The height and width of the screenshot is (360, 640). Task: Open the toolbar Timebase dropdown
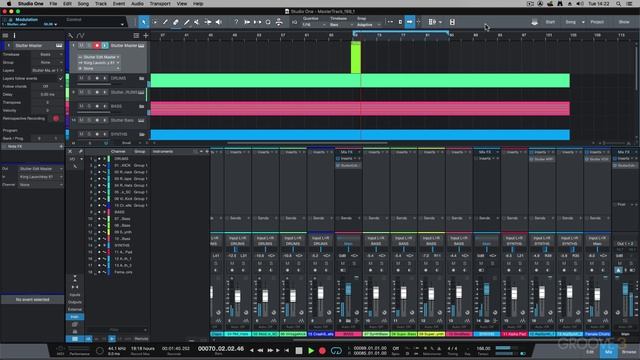click(x=340, y=25)
